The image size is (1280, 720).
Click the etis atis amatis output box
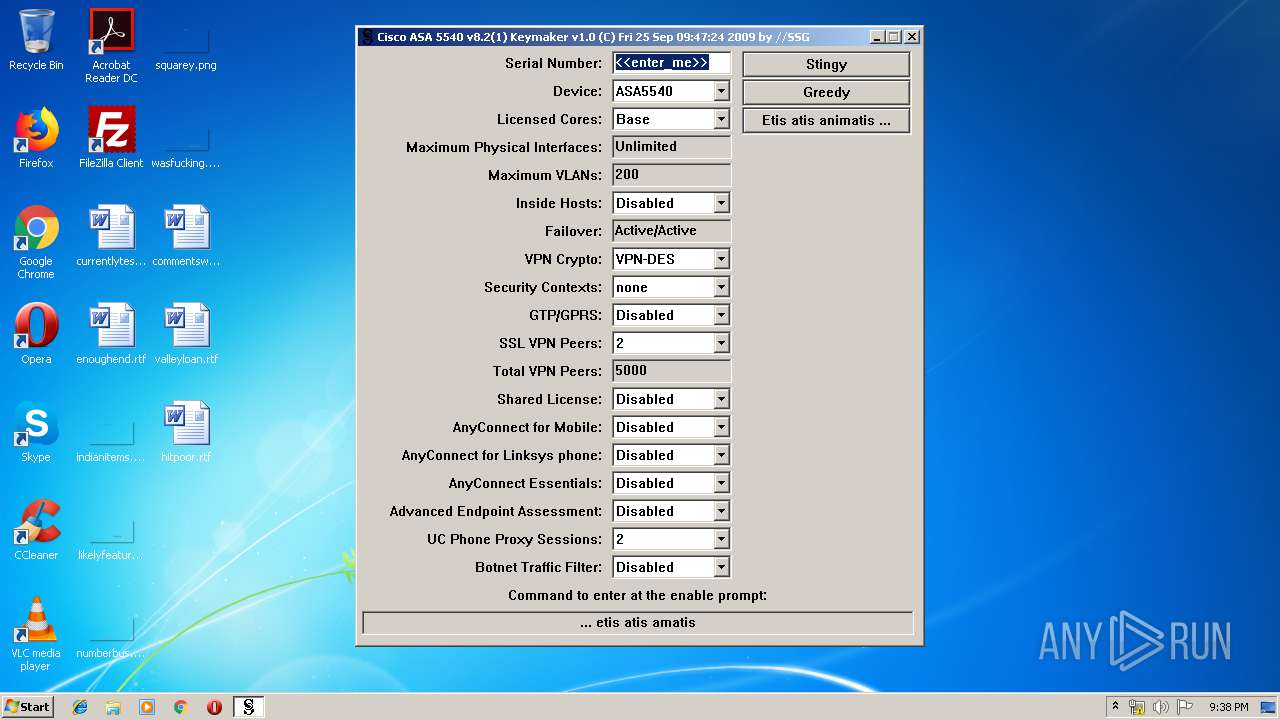coord(638,623)
